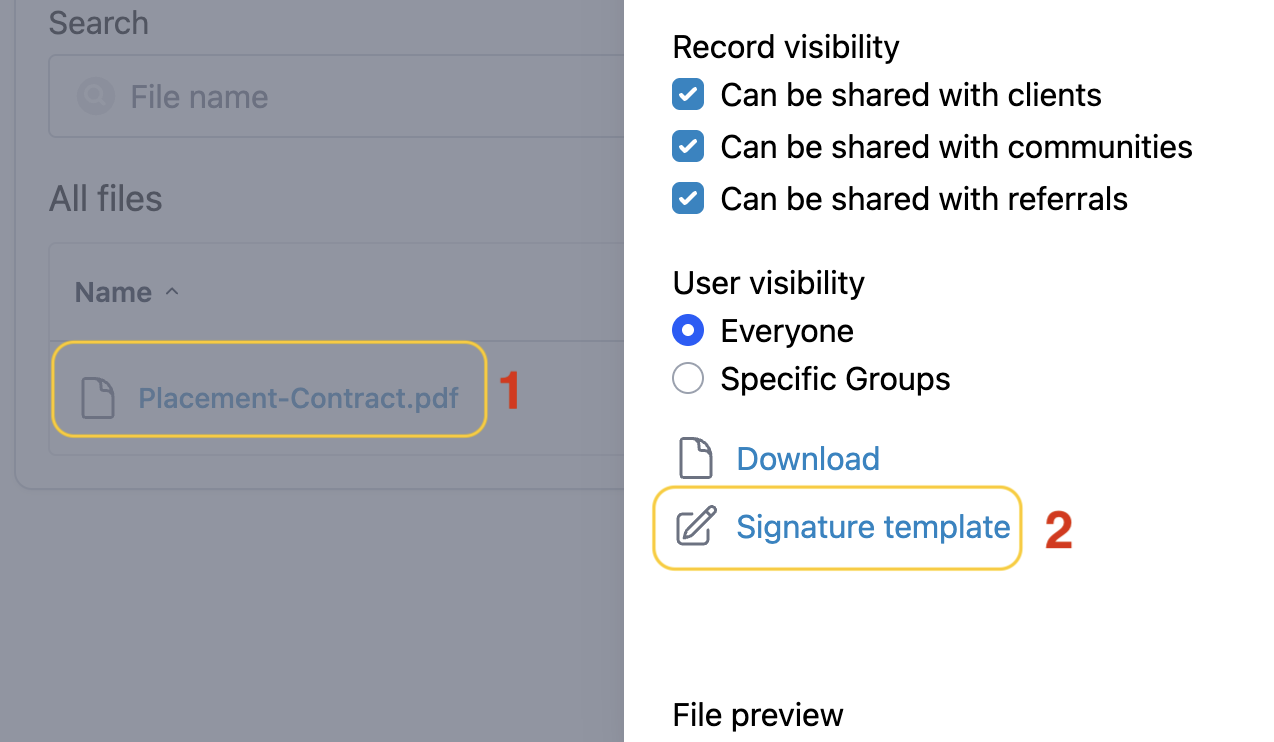Click the file icon next to Download

pyautogui.click(x=696, y=458)
